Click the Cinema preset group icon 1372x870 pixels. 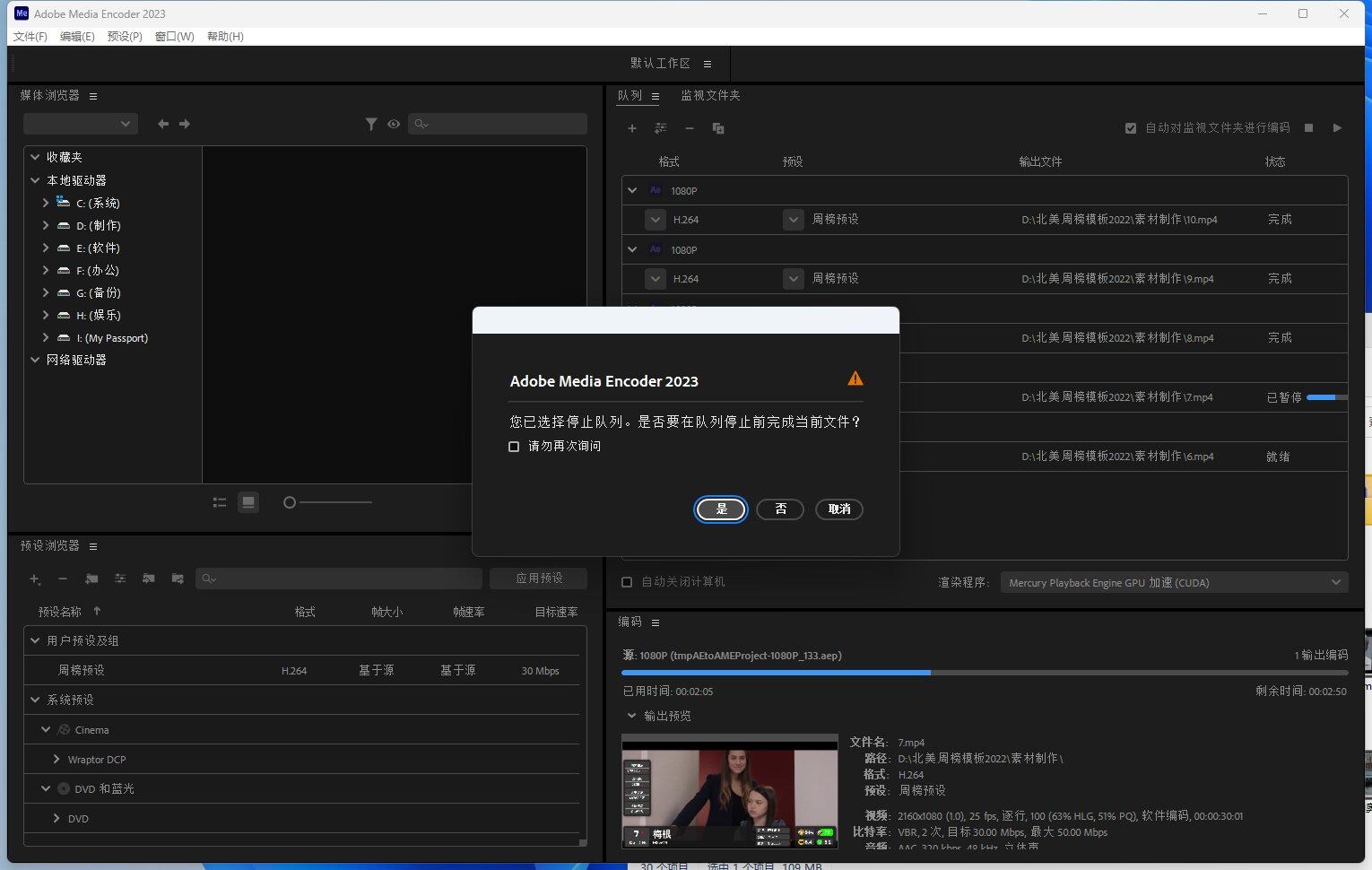pyautogui.click(x=64, y=730)
